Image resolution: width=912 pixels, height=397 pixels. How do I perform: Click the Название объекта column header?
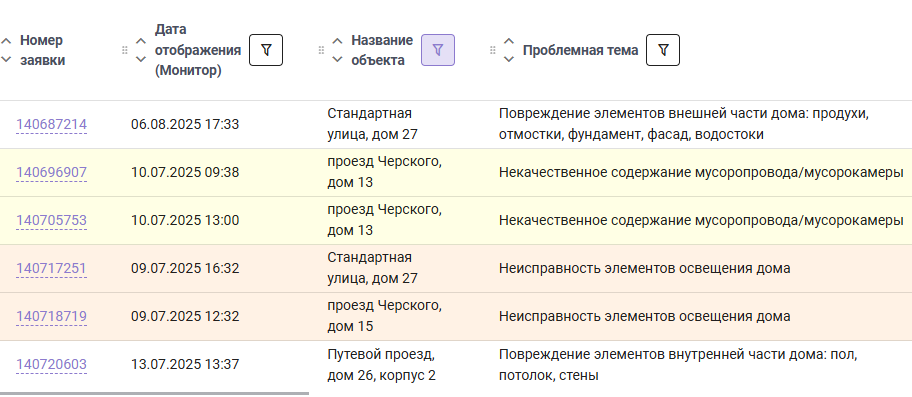(382, 50)
